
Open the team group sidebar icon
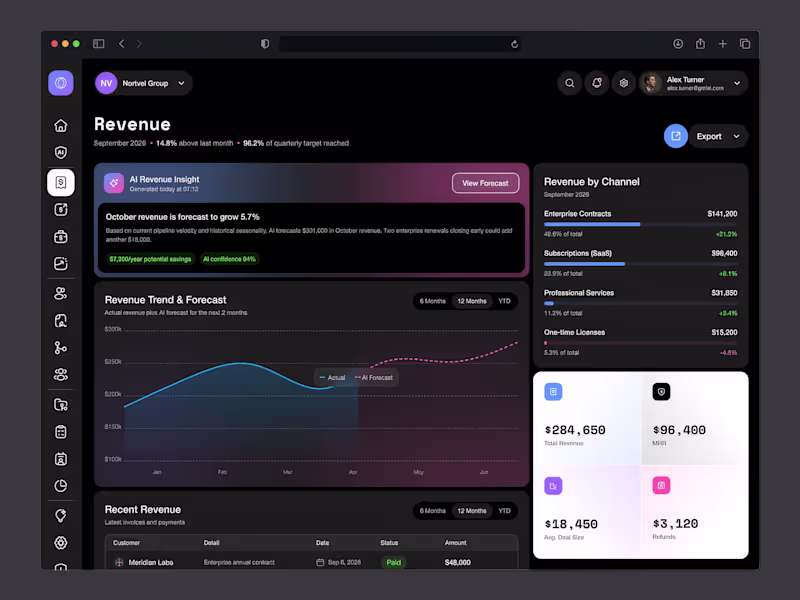pyautogui.click(x=61, y=374)
